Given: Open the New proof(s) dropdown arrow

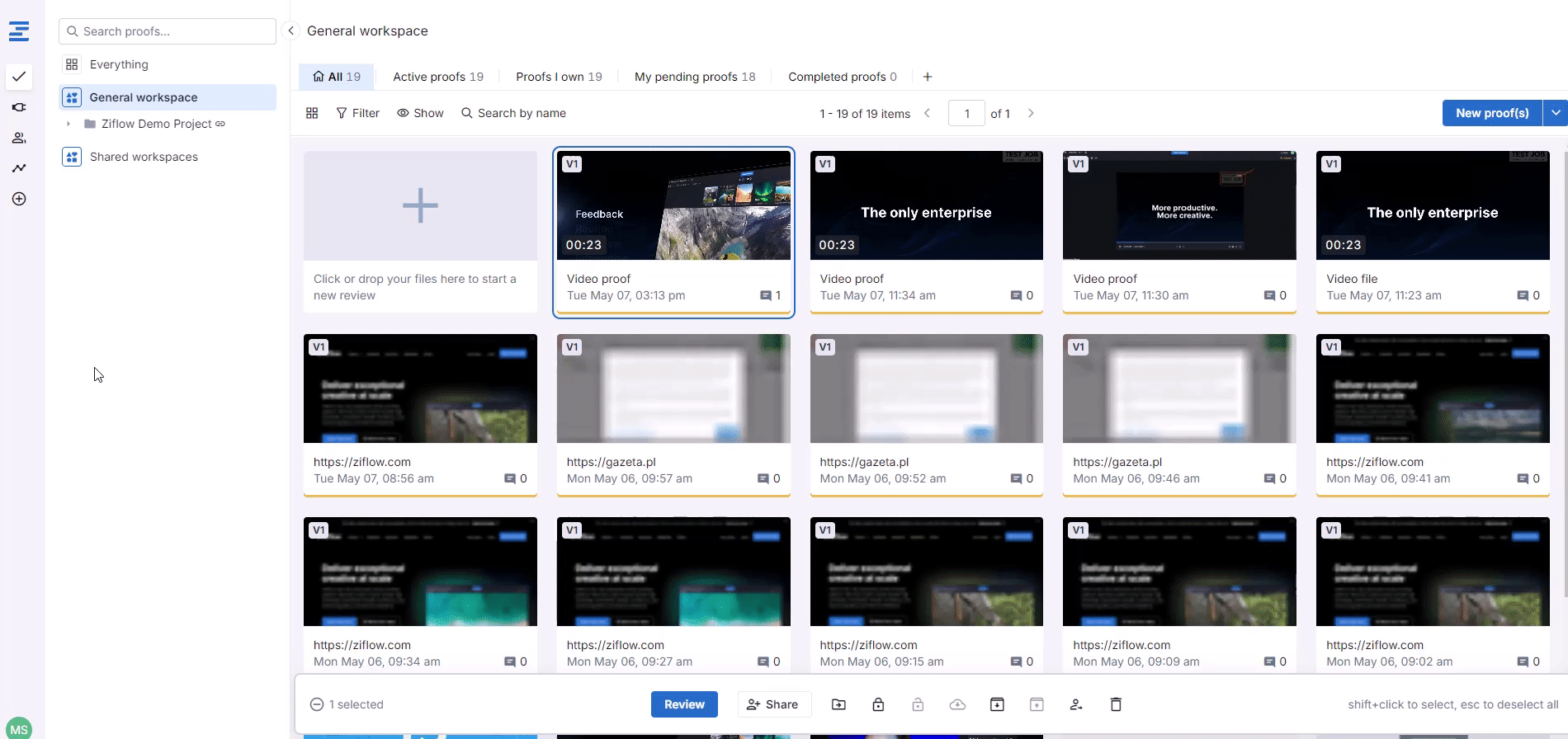Looking at the screenshot, I should pos(1555,113).
